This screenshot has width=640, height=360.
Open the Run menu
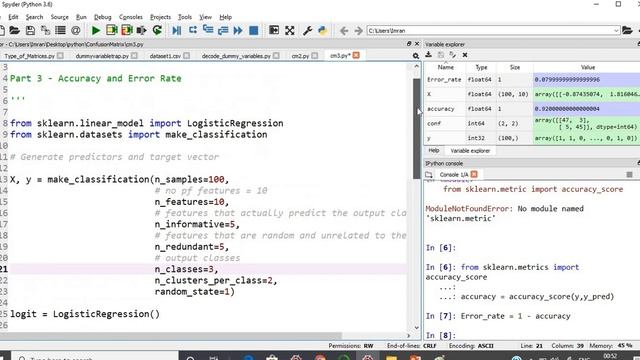tap(81, 17)
